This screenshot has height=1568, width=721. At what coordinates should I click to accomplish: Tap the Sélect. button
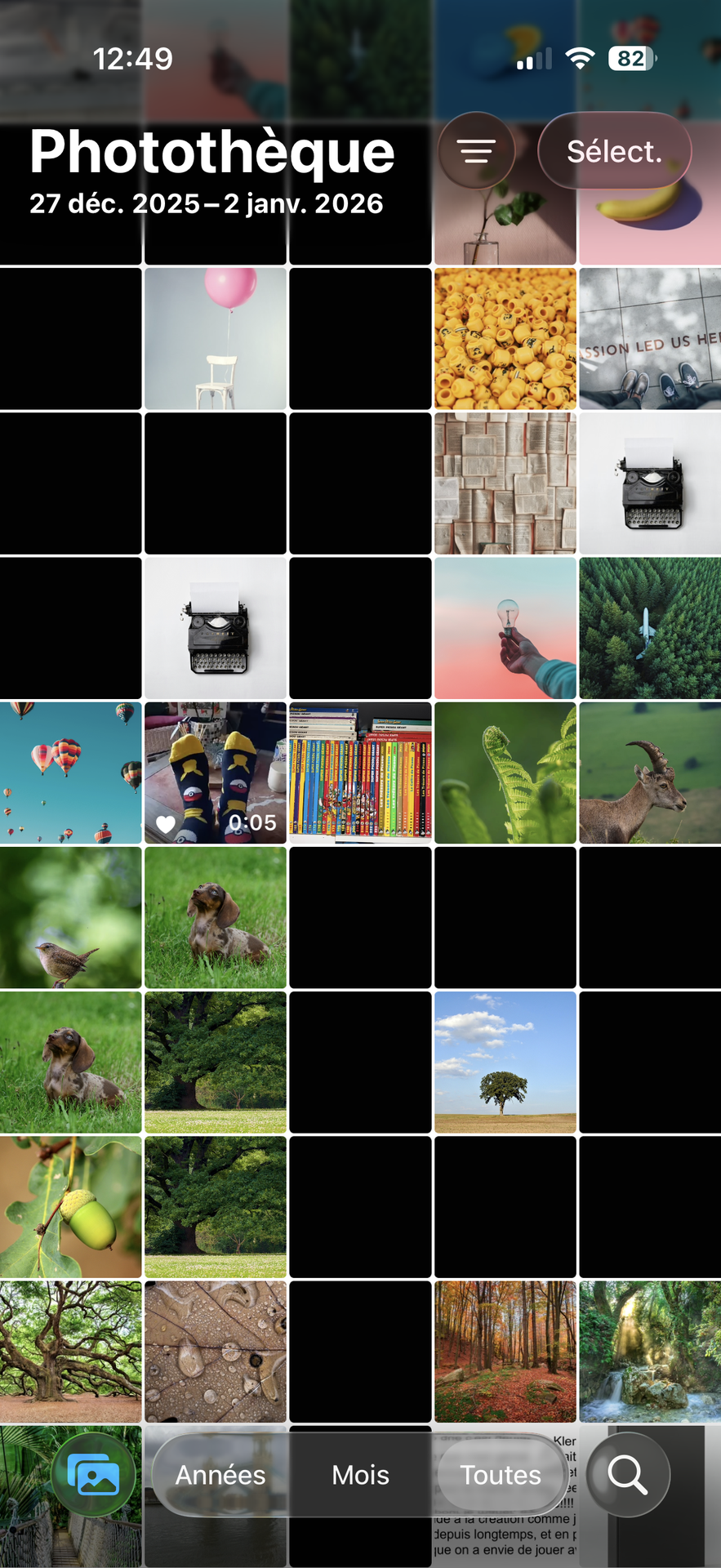pos(615,151)
